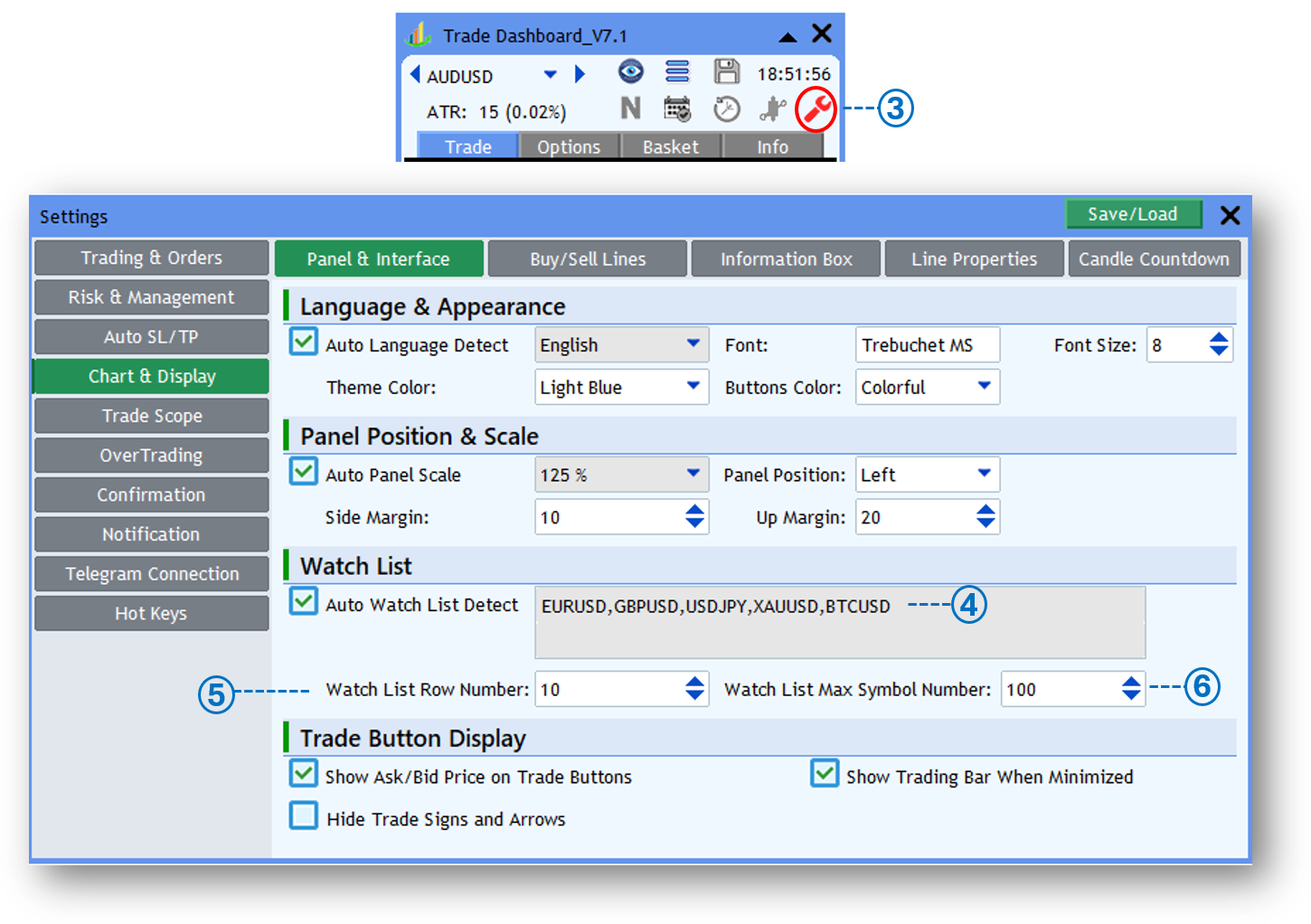Enable Hide Trade Signs and Arrows
The width and height of the screenshot is (1311, 924).
pos(304,816)
